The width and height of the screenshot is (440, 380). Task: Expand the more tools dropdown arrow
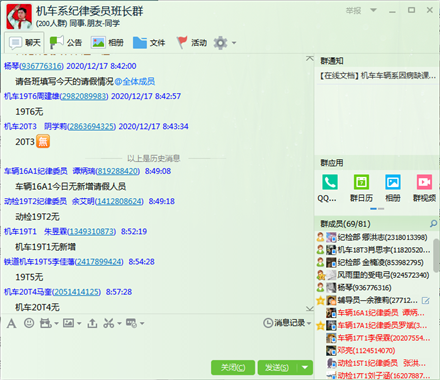click(x=142, y=323)
